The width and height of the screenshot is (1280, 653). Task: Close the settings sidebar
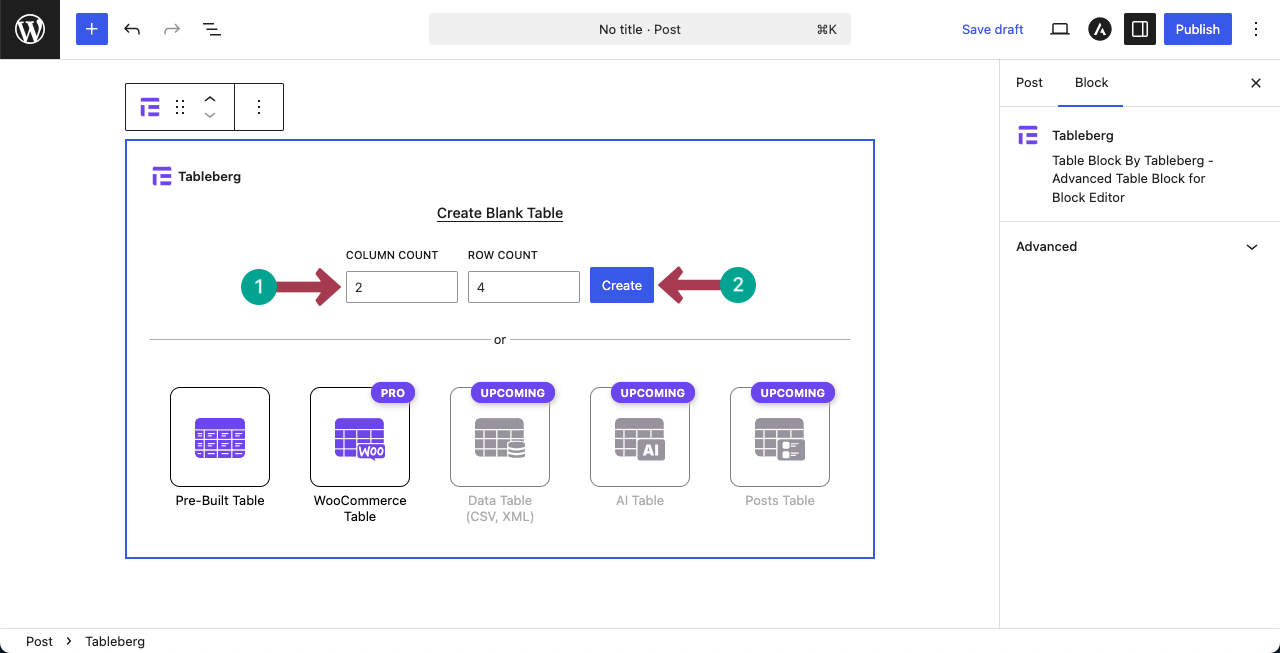click(1256, 83)
